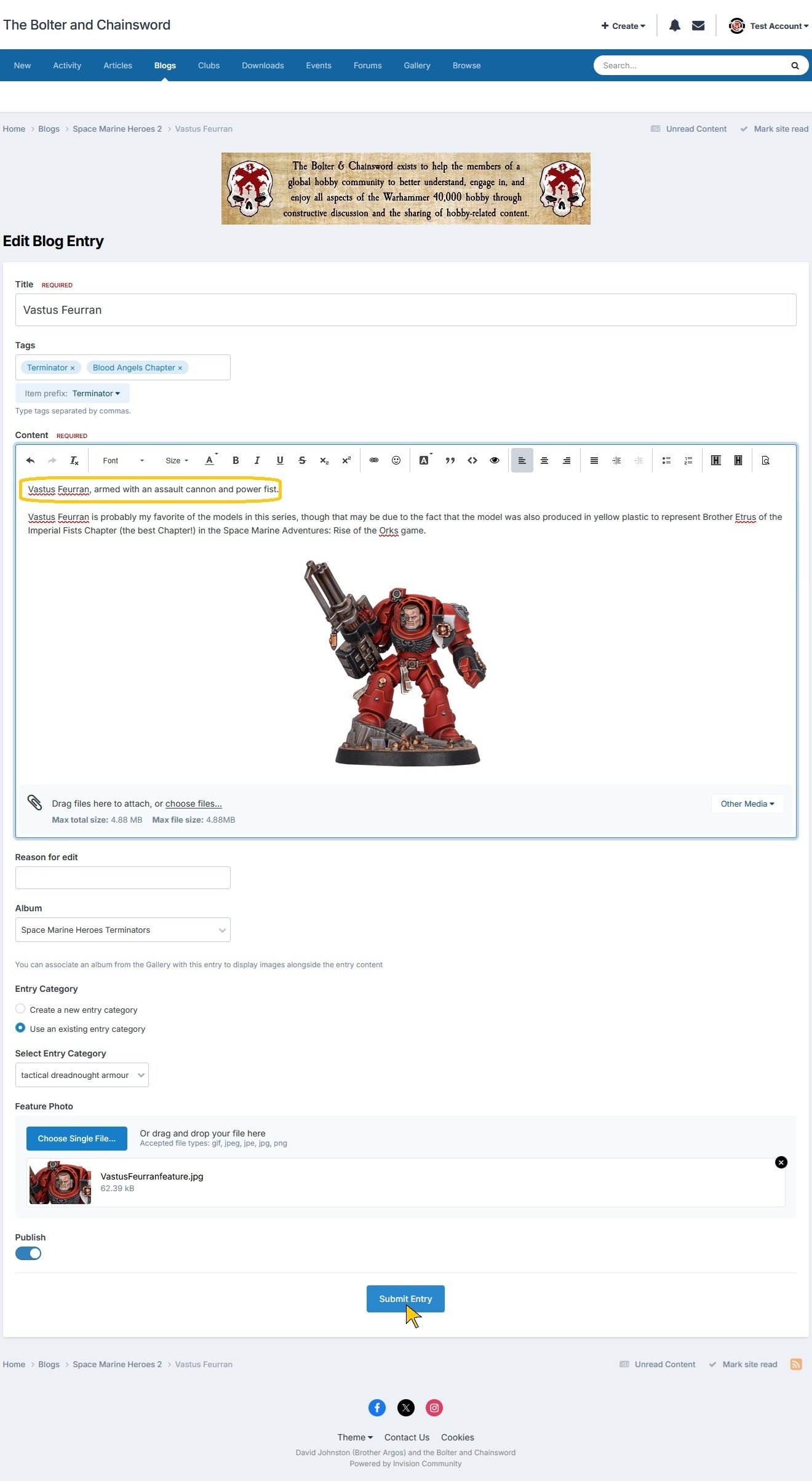This screenshot has width=812, height=1481.
Task: Select Use an existing entry category
Action: tap(20, 1028)
